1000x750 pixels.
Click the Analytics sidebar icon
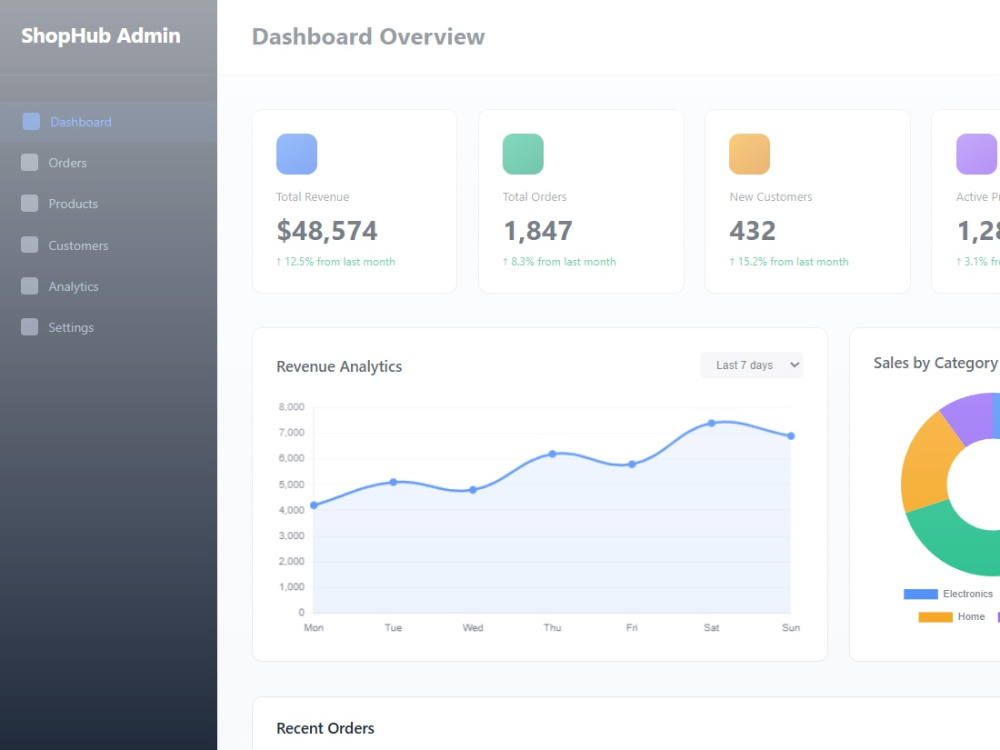(x=29, y=286)
